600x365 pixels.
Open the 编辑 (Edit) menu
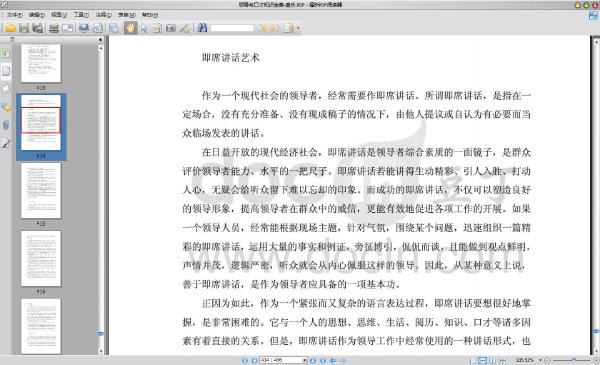click(37, 15)
